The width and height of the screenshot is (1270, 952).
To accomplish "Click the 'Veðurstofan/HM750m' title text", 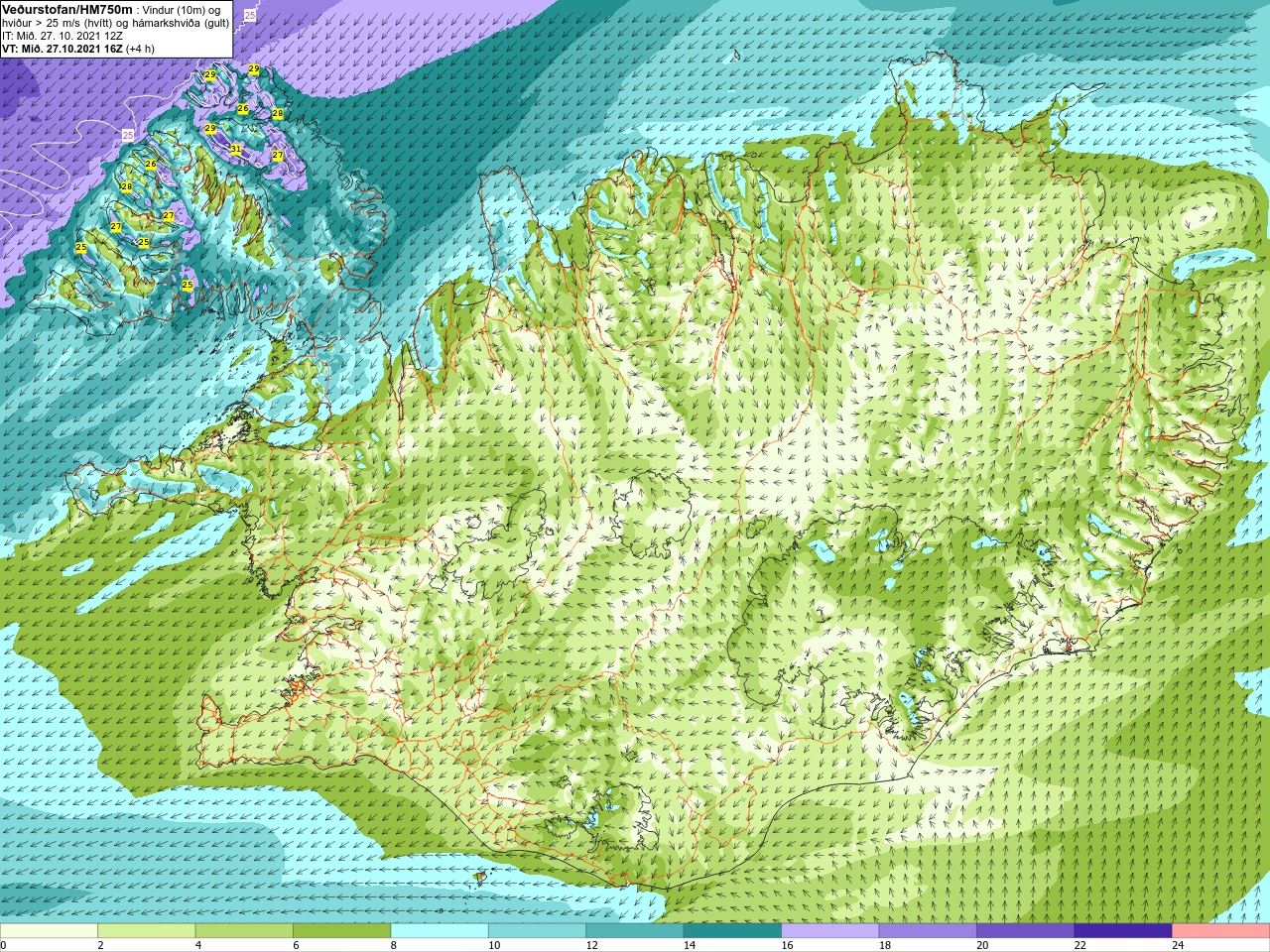I will point(67,10).
